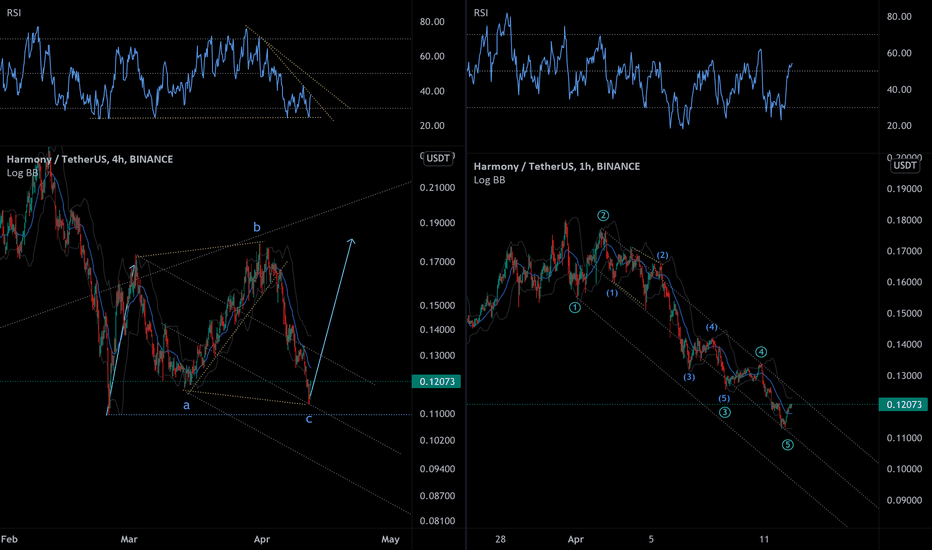The image size is (932, 550).
Task: Click the Apr date on the 4h time axis
Action: click(x=262, y=539)
